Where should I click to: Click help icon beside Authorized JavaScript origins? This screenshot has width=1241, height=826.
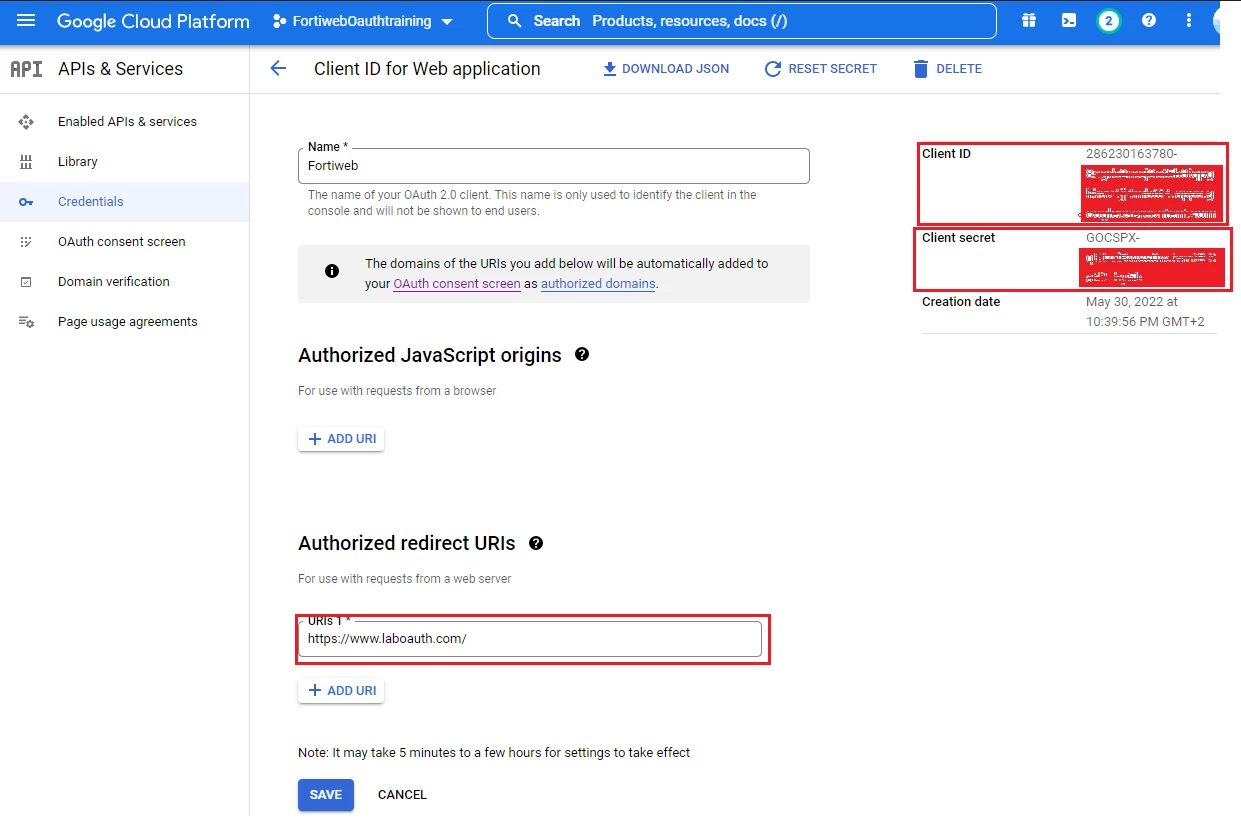point(582,354)
